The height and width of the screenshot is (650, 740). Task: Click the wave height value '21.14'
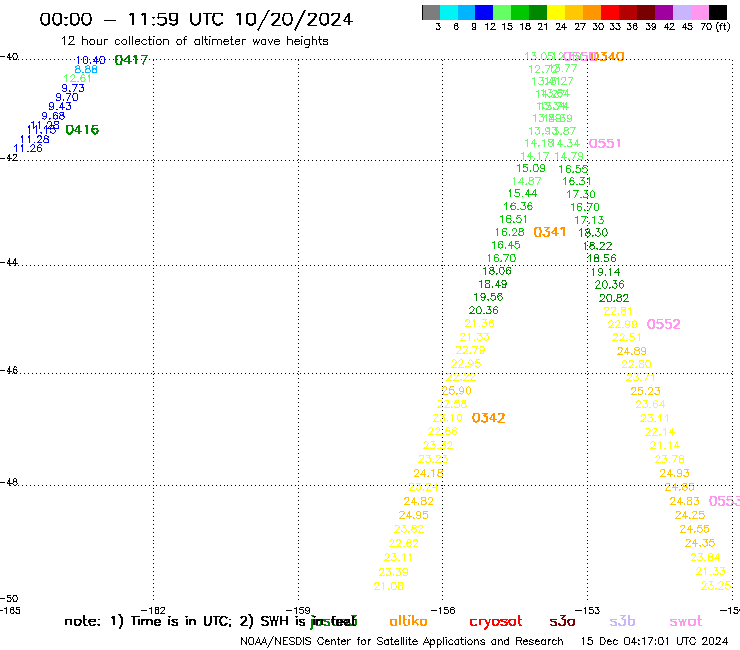(665, 445)
